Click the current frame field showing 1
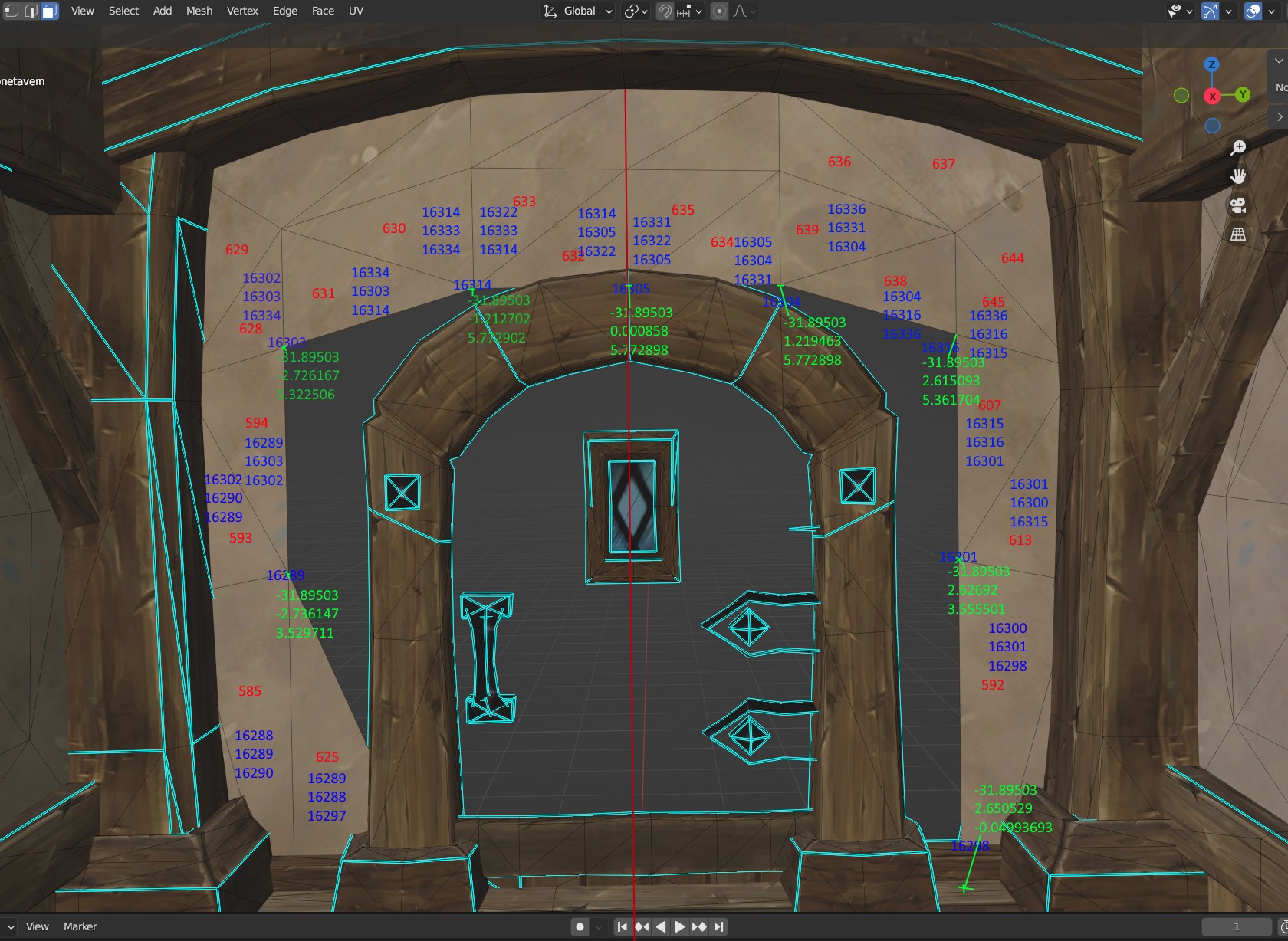Screen dimensions: 1288x941 pos(1236,926)
